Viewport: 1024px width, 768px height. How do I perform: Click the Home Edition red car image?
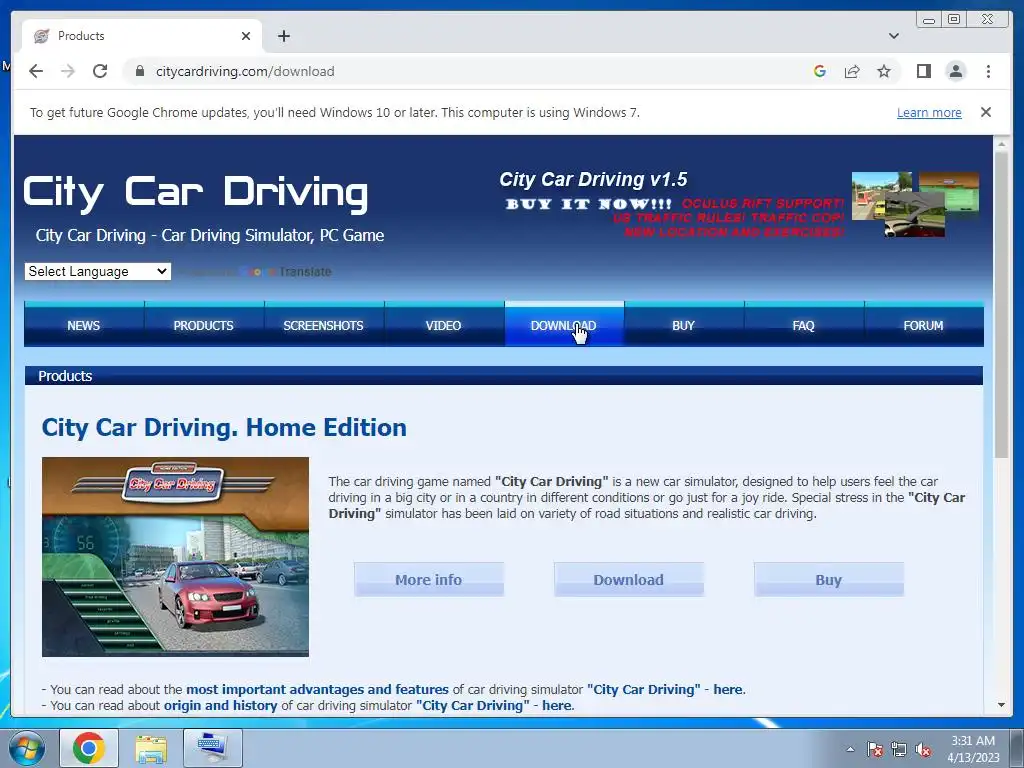tap(175, 556)
